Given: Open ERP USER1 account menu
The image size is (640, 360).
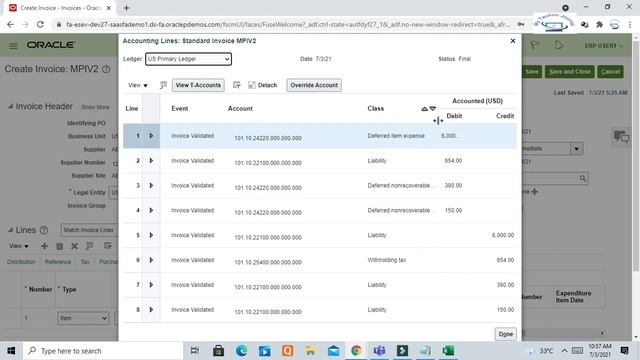Looking at the screenshot, I should (604, 46).
